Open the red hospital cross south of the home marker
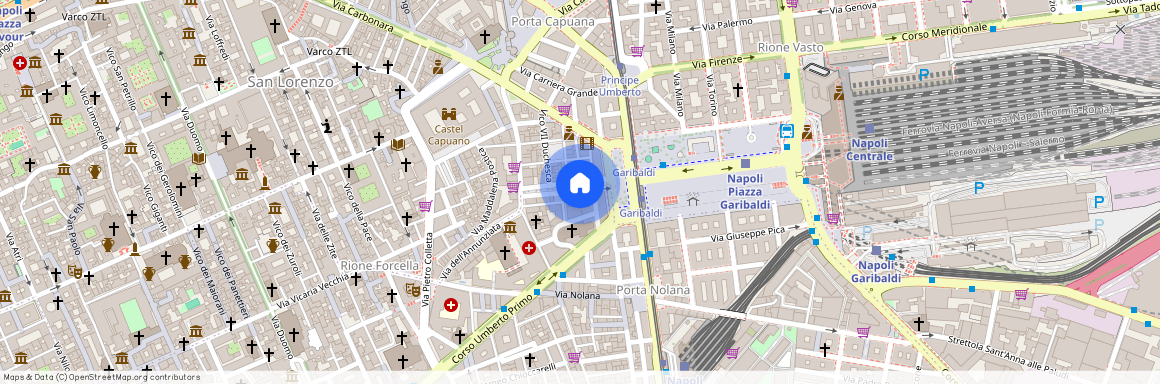The image size is (1160, 384). coord(529,247)
